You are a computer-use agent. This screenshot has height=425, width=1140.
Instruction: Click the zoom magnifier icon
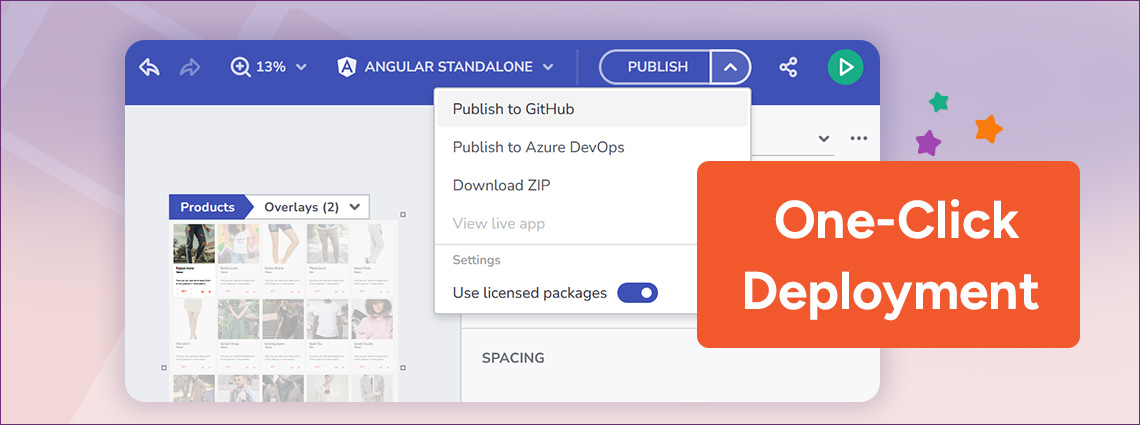click(x=240, y=67)
